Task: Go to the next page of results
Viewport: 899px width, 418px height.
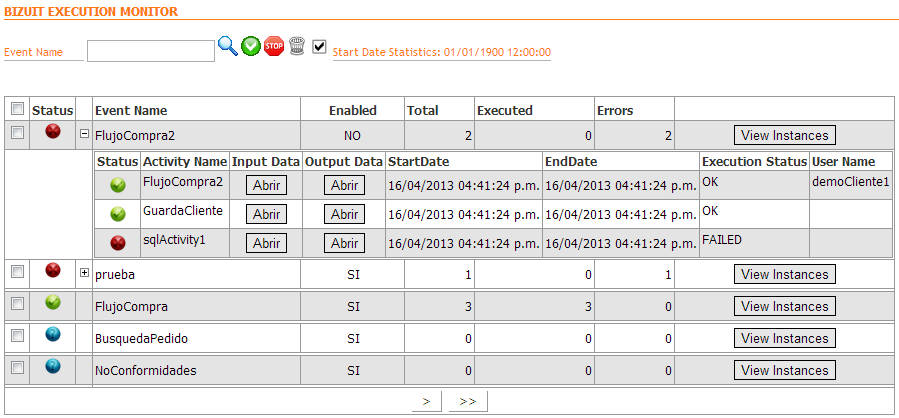Action: pos(426,401)
